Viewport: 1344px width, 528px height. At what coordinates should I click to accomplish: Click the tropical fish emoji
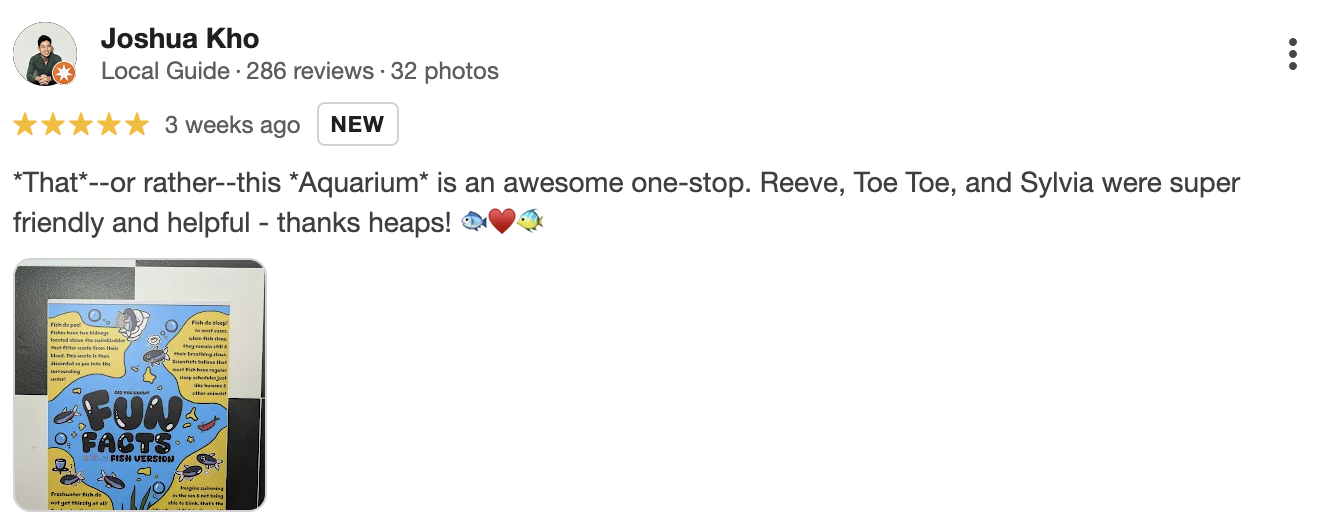click(530, 222)
